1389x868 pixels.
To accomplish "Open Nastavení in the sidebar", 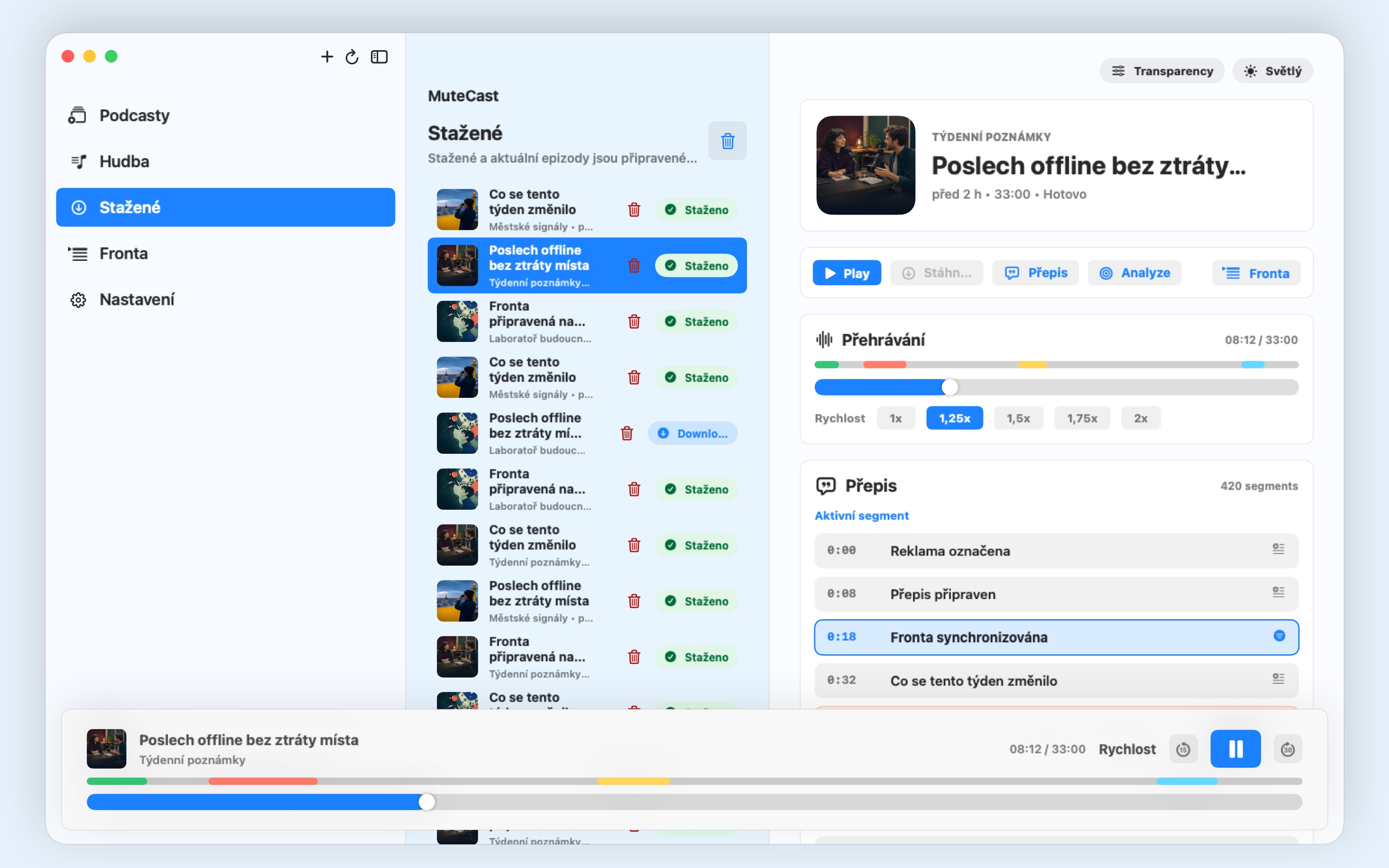I will [x=226, y=299].
